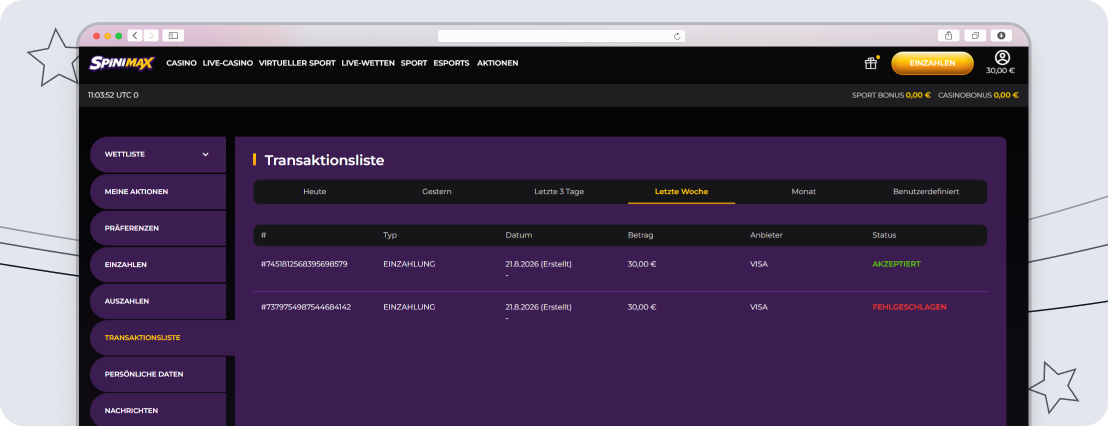The image size is (1108, 426).
Task: Click the Status column header
Action: coord(884,235)
